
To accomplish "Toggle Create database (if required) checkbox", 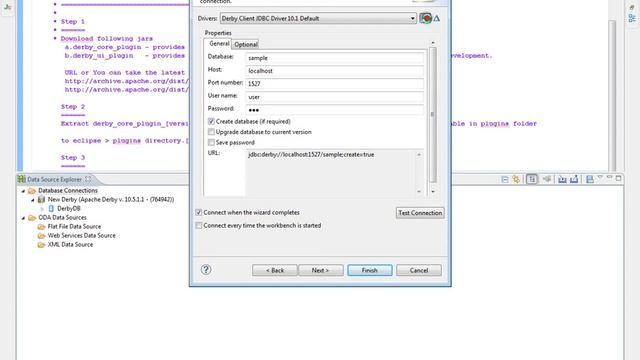I will coord(211,121).
